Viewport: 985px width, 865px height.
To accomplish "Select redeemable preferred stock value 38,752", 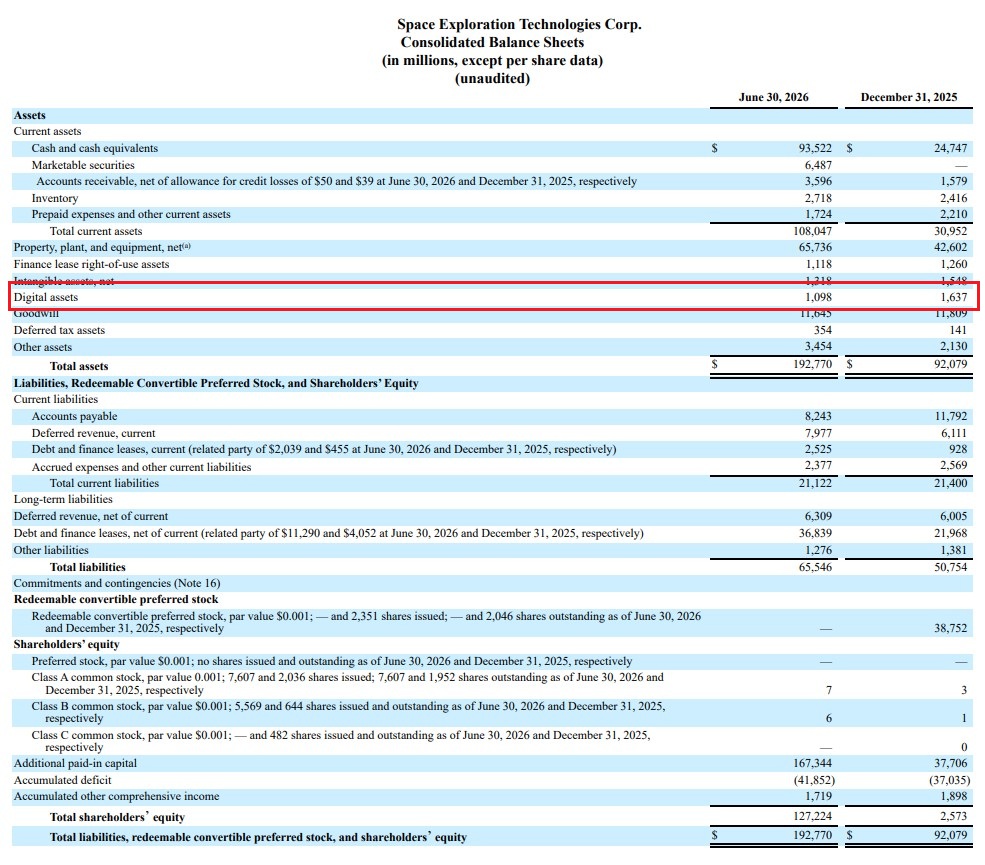I will coord(950,628).
